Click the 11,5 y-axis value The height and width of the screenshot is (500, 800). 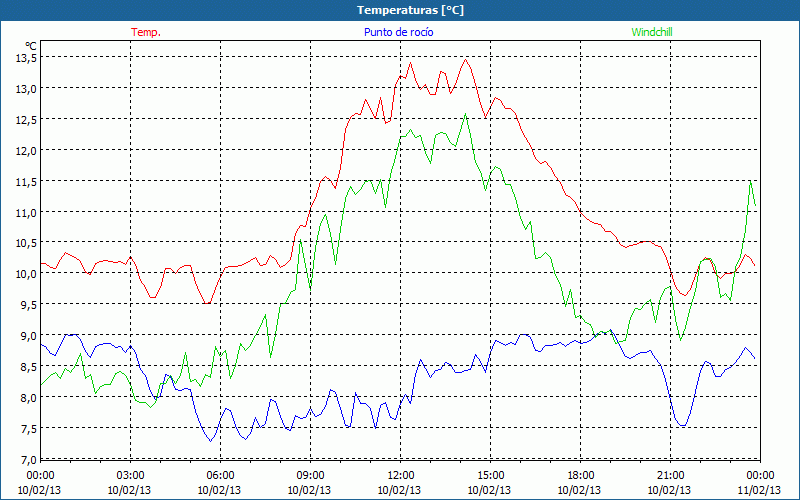point(27,182)
